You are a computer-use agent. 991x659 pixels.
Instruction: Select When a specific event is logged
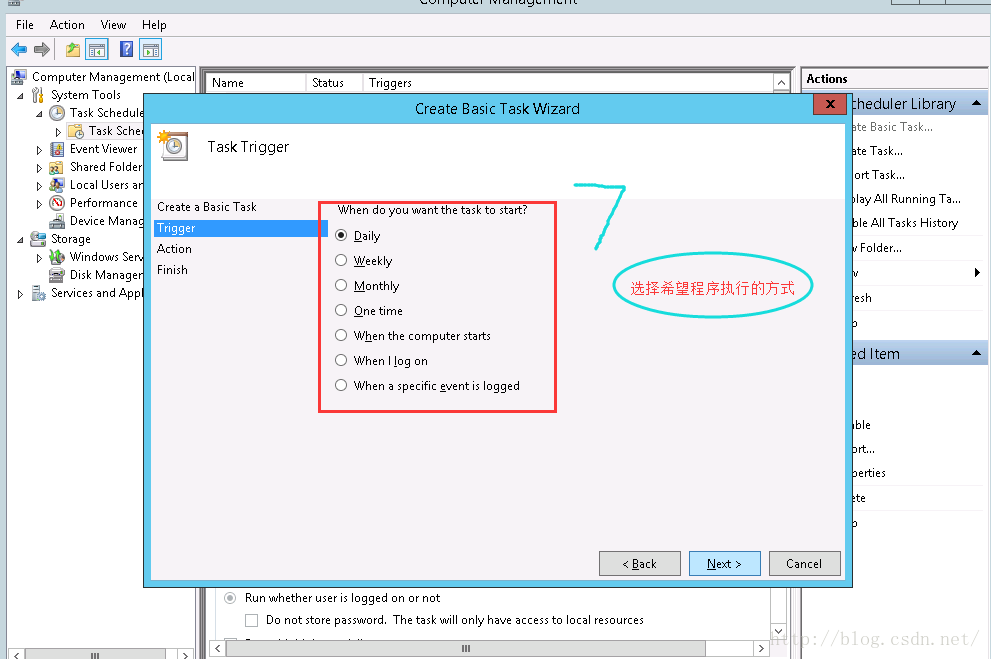(341, 385)
